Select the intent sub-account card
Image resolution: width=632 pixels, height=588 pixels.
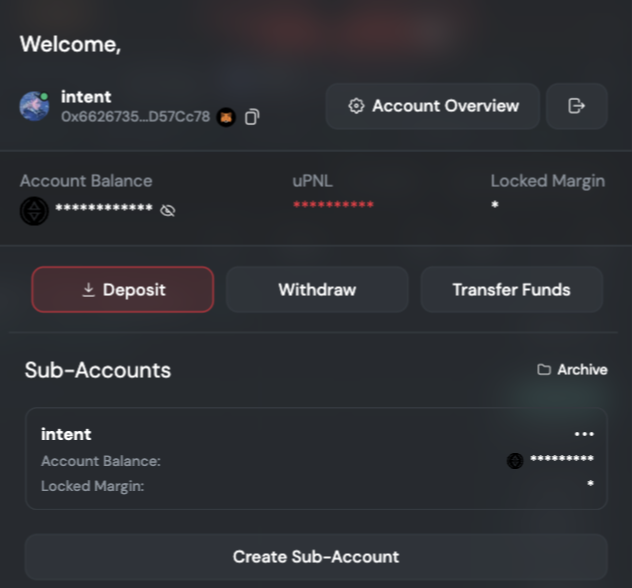pos(316,459)
